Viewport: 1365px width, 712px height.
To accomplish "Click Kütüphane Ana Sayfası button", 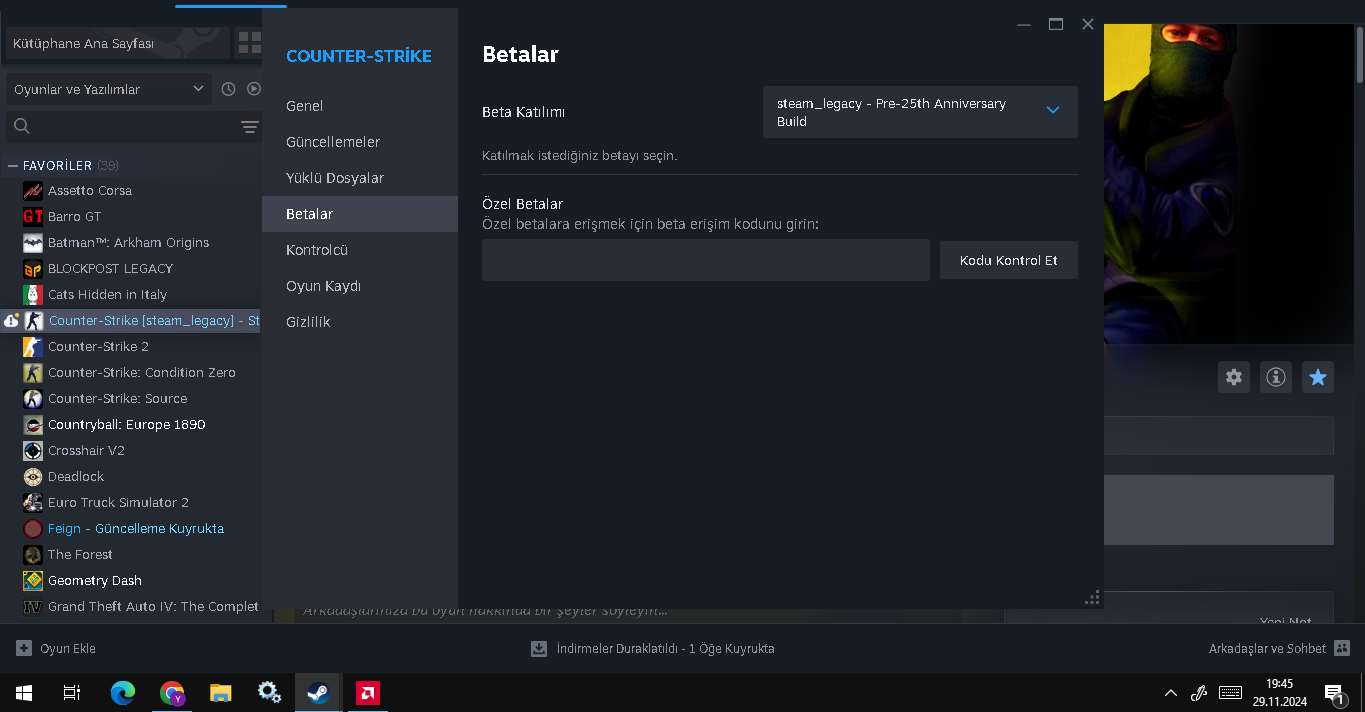I will tap(117, 43).
